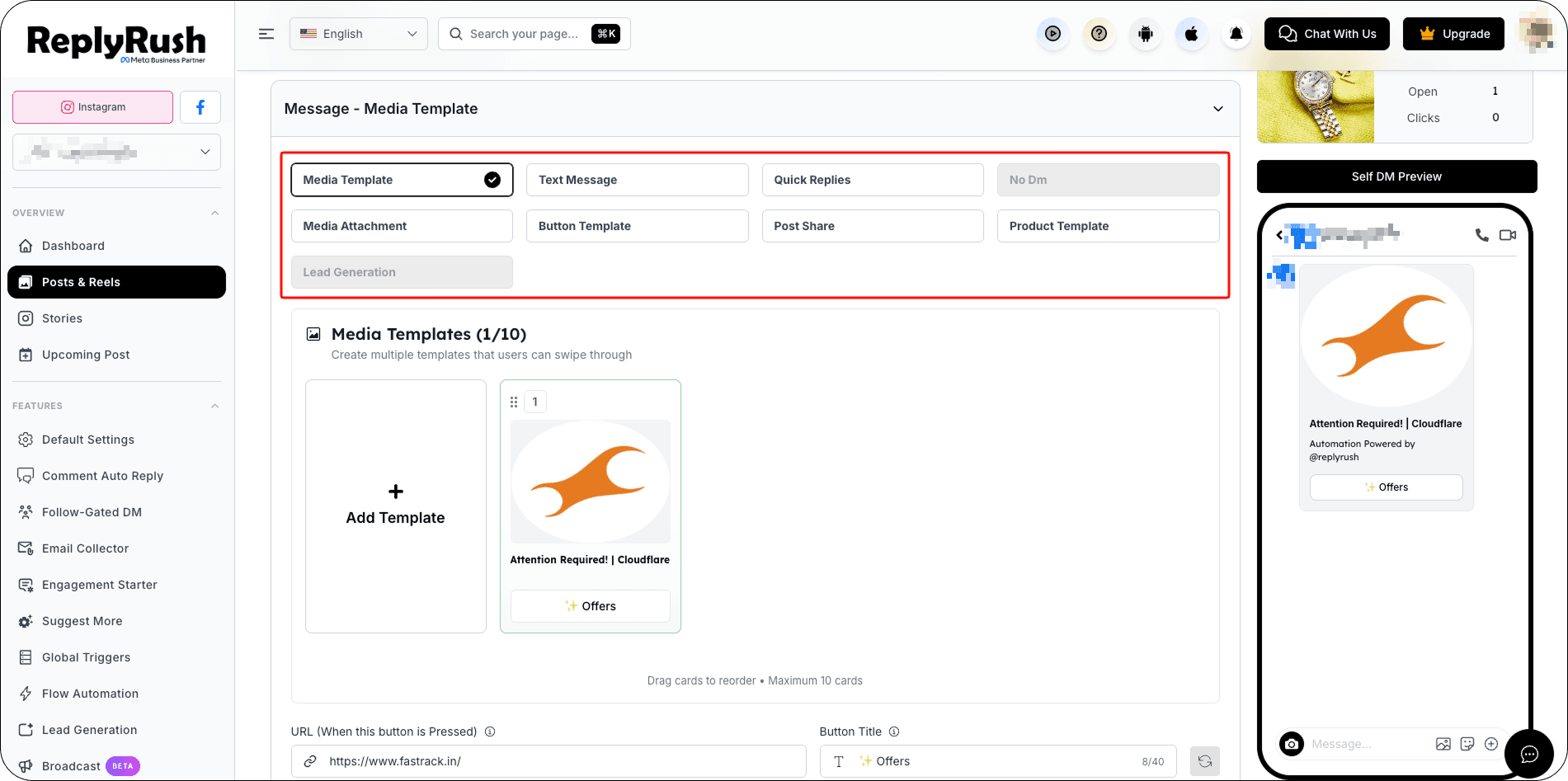Click the Self DM Preview button

(1396, 176)
